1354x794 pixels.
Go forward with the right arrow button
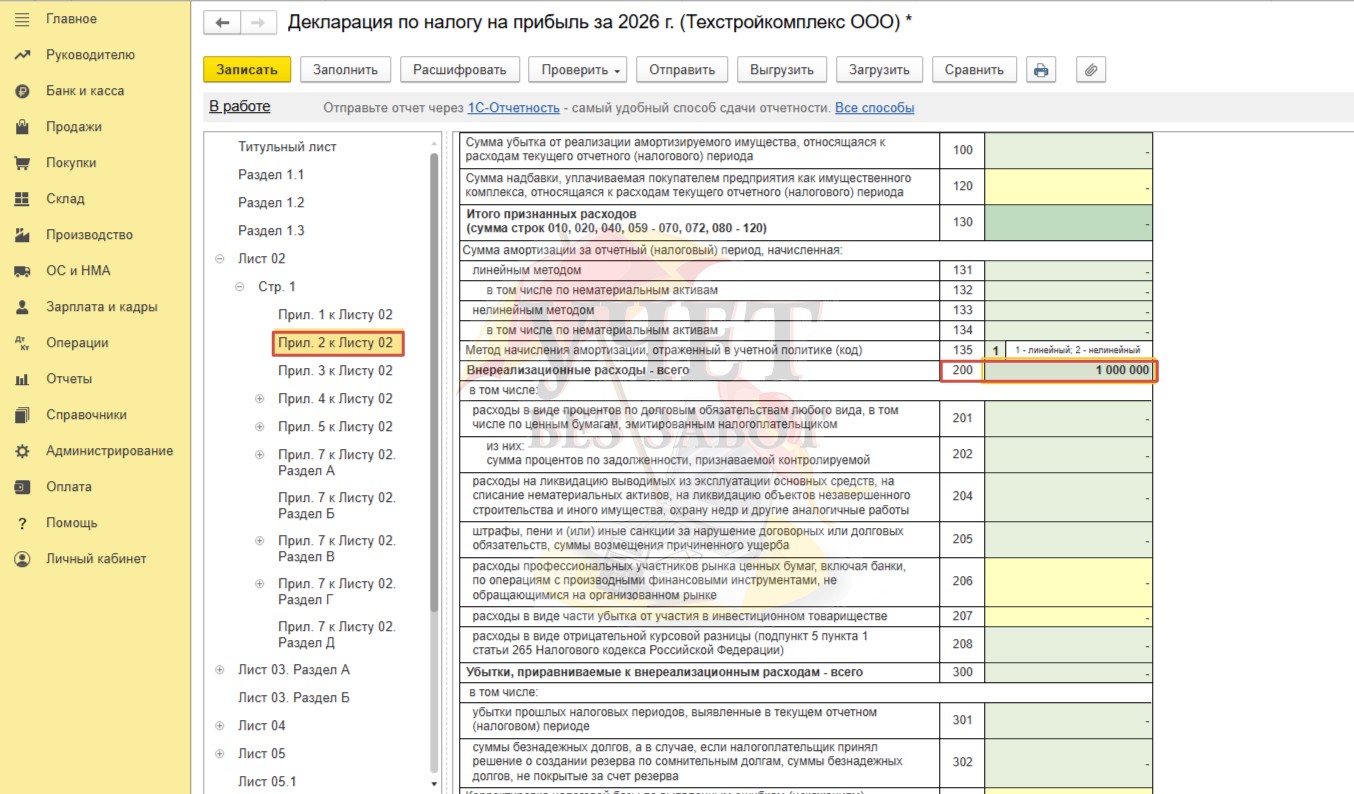point(258,23)
